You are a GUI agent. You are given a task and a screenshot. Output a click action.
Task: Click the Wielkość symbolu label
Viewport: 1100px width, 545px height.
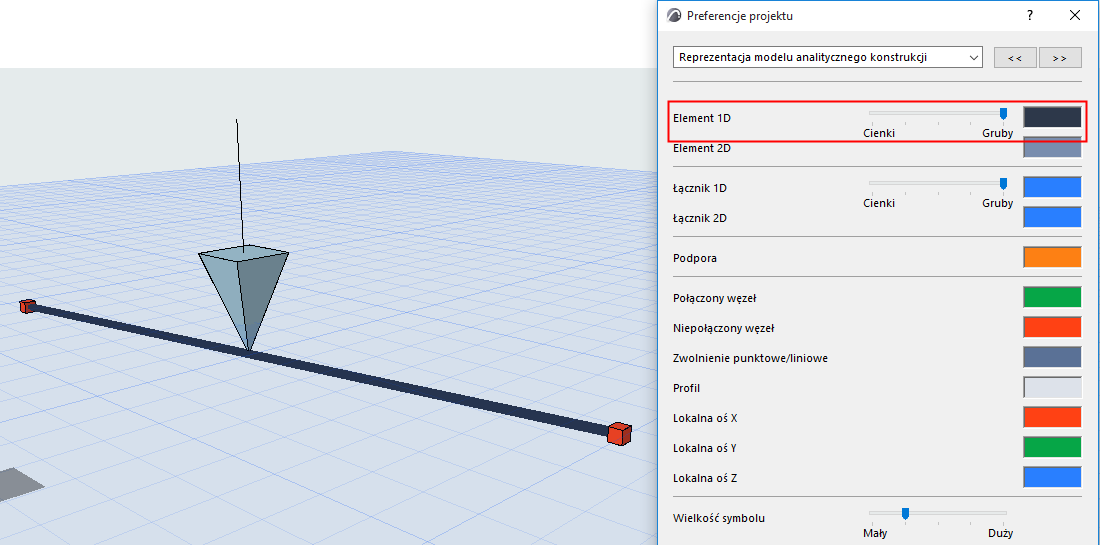tap(718, 518)
